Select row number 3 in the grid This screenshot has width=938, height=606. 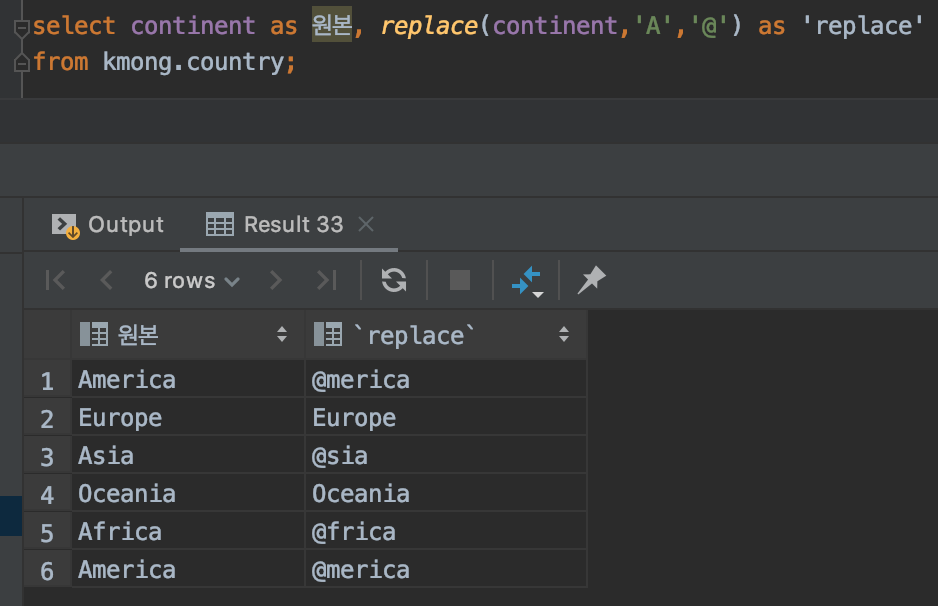click(x=47, y=457)
